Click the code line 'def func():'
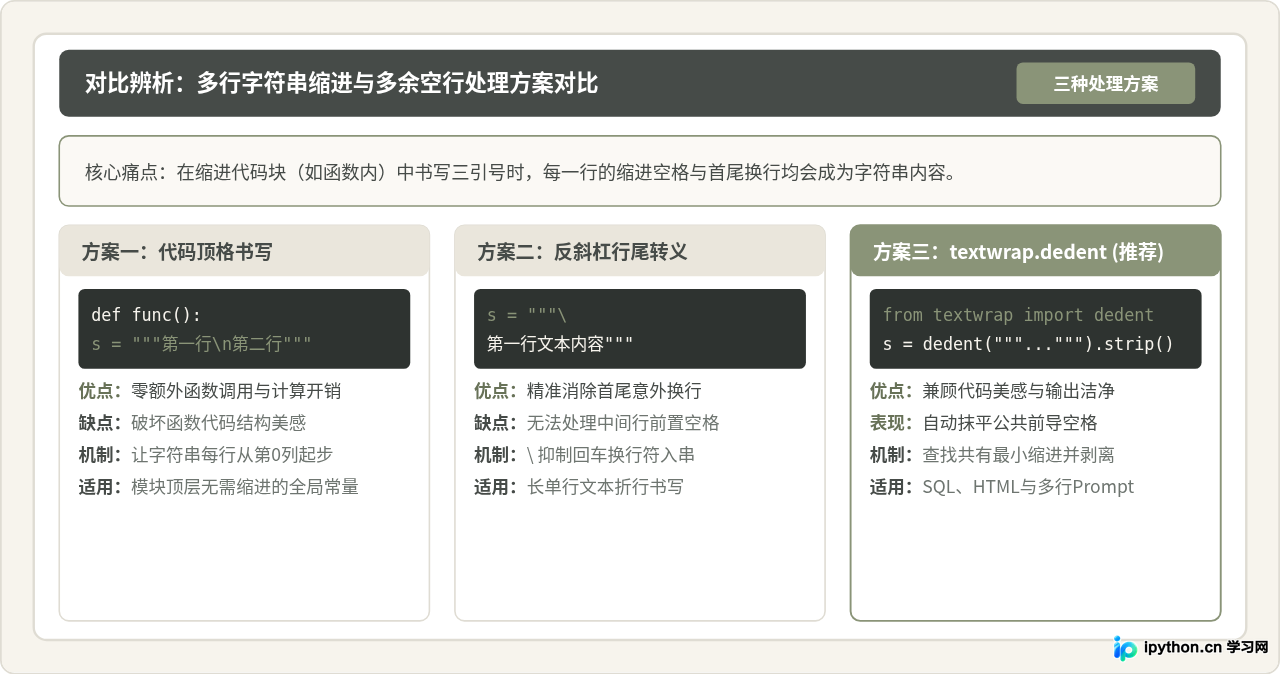The height and width of the screenshot is (674, 1280). point(146,315)
